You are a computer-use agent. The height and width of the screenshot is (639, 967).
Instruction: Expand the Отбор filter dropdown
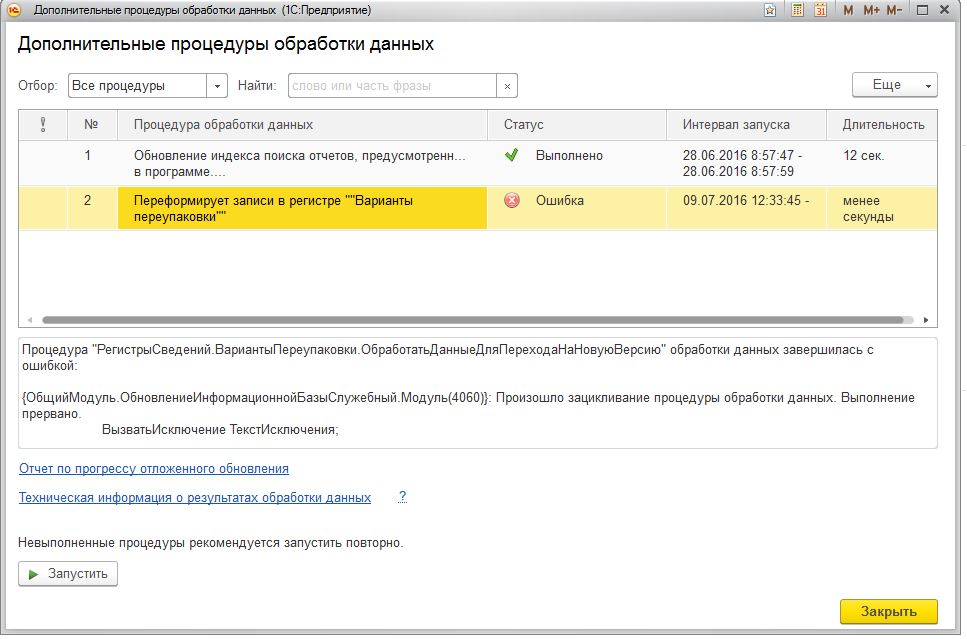(217, 86)
